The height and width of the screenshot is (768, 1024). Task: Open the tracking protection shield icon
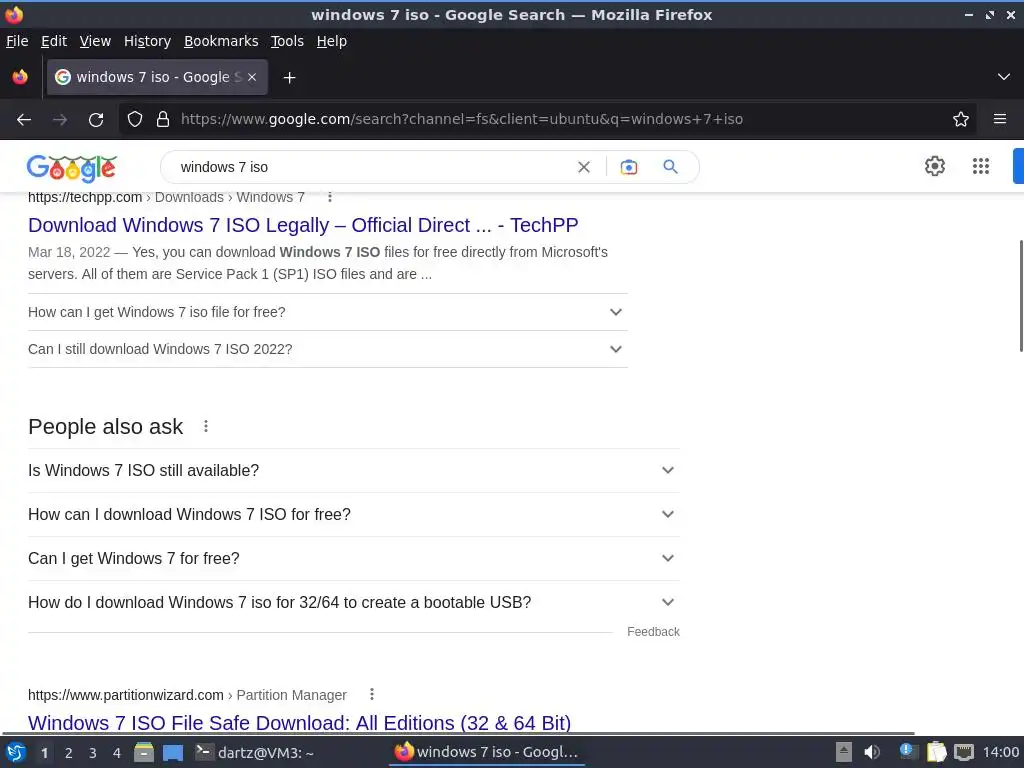point(135,119)
